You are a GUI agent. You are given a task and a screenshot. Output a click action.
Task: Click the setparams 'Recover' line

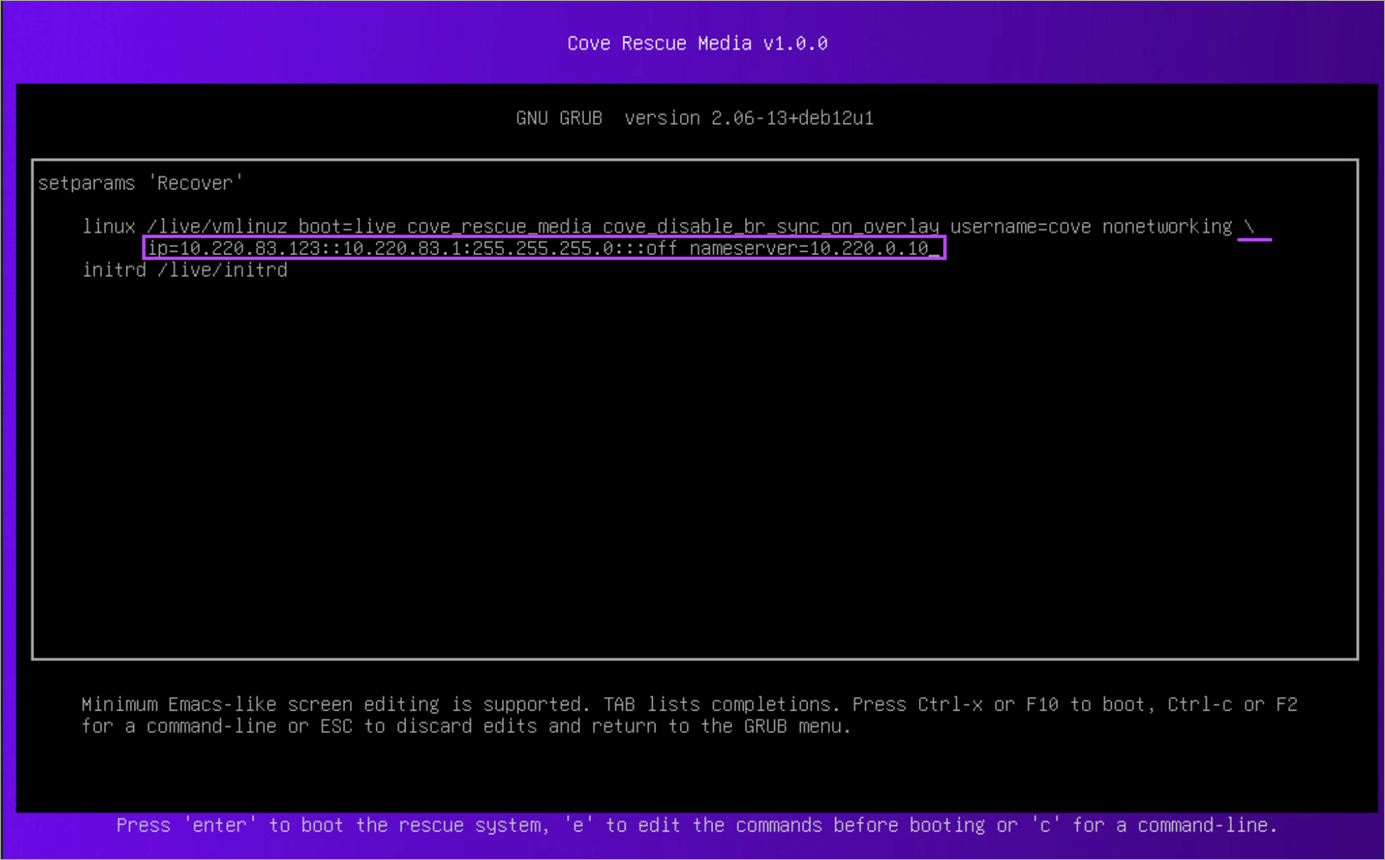(141, 183)
